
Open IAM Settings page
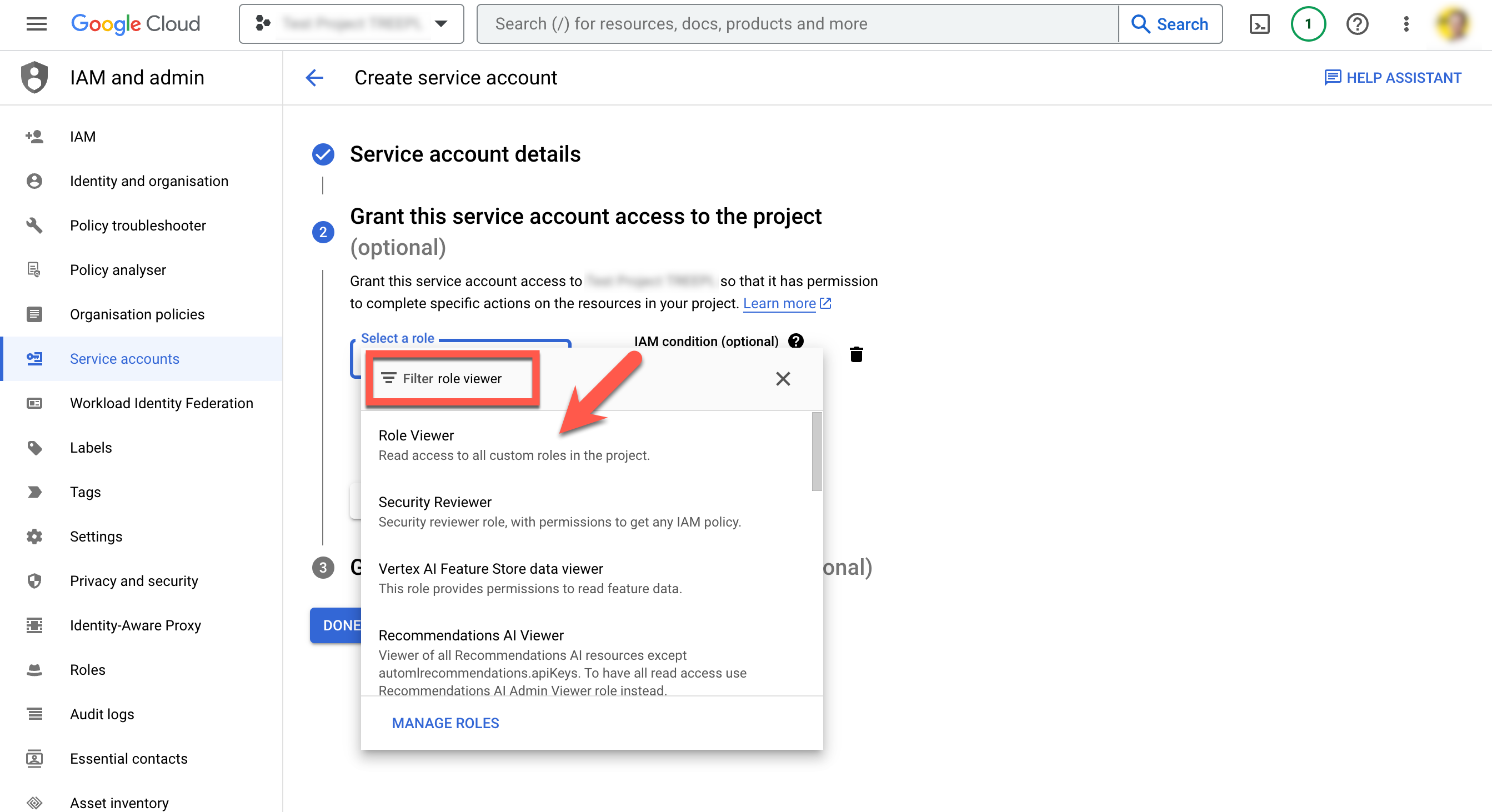(x=141, y=537)
